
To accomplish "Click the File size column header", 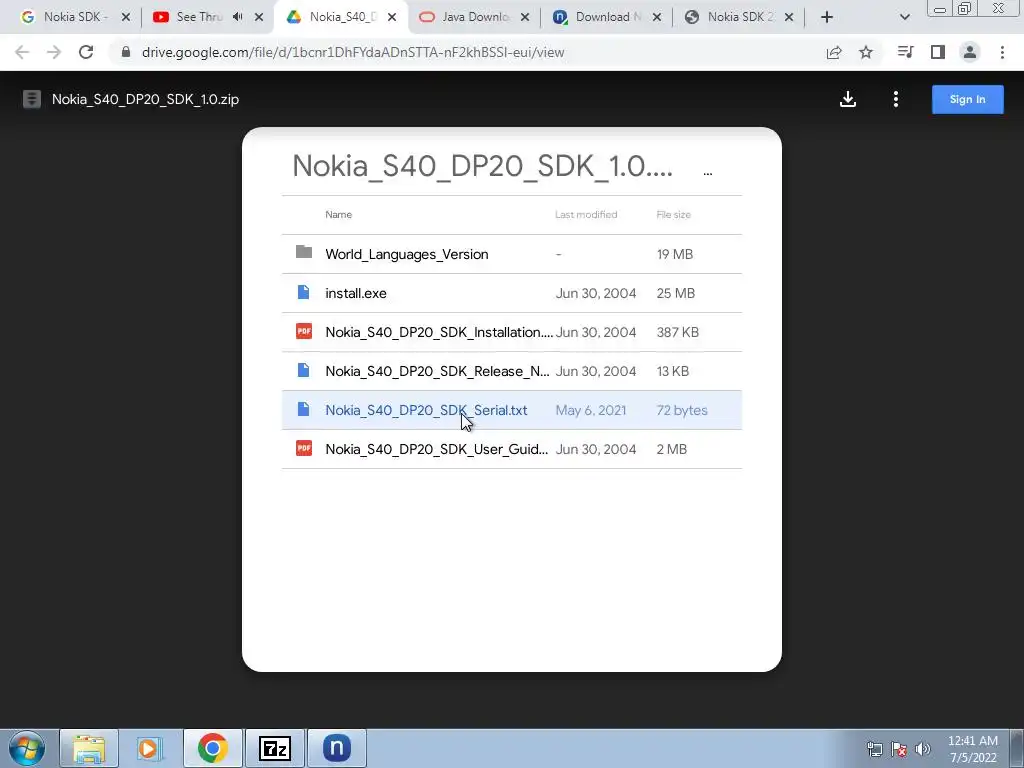I will click(673, 214).
